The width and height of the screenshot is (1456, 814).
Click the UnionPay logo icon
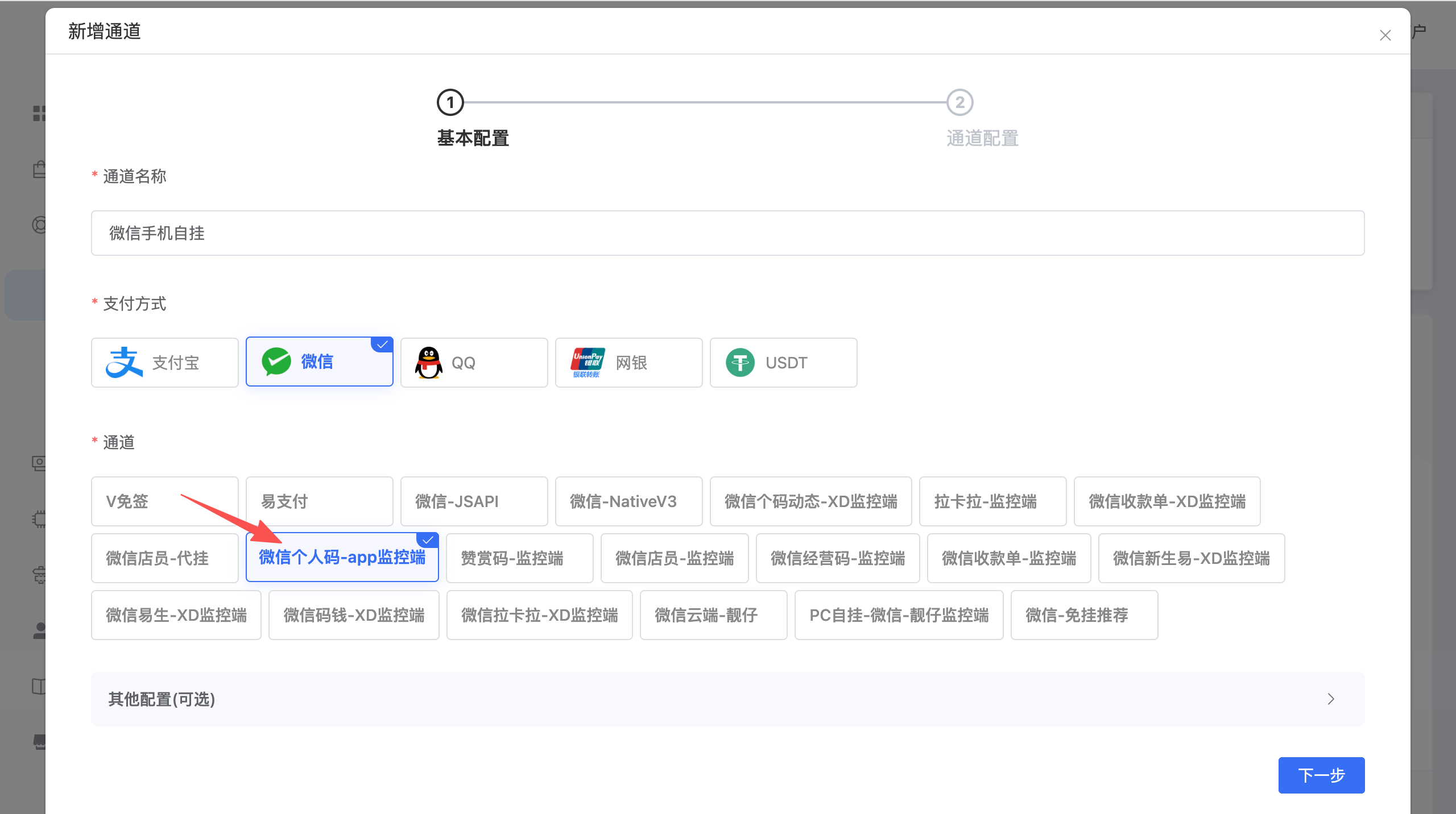[x=588, y=363]
